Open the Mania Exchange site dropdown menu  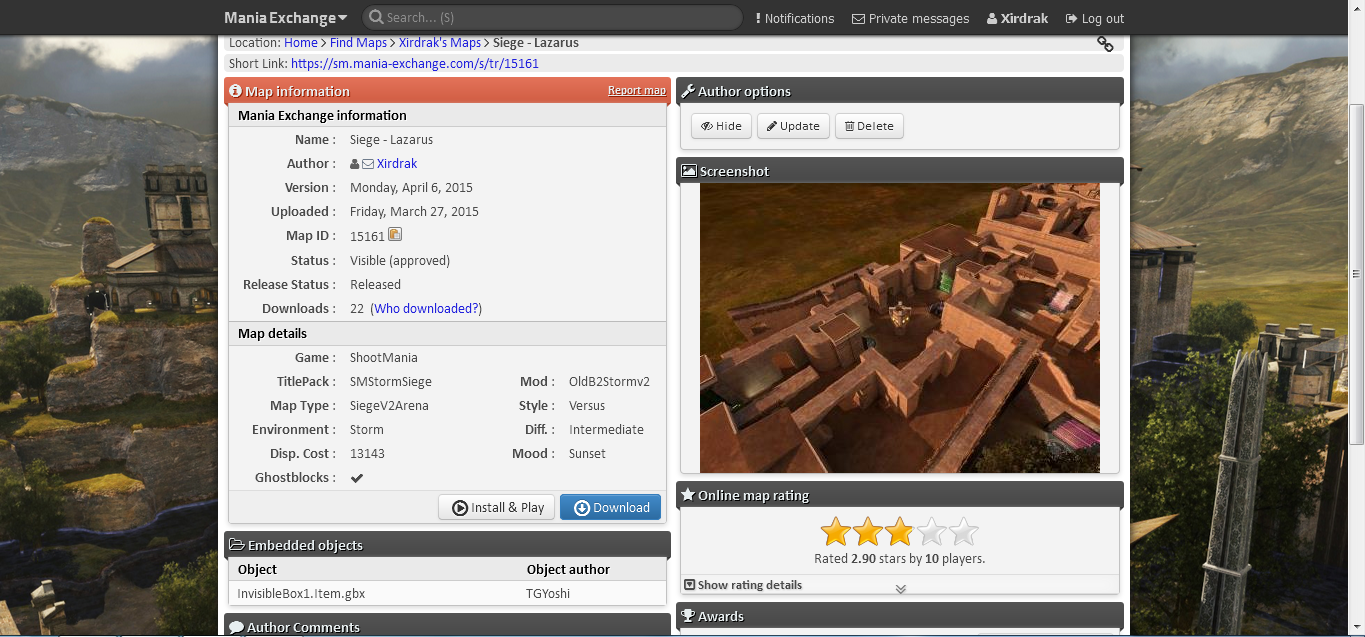285,18
